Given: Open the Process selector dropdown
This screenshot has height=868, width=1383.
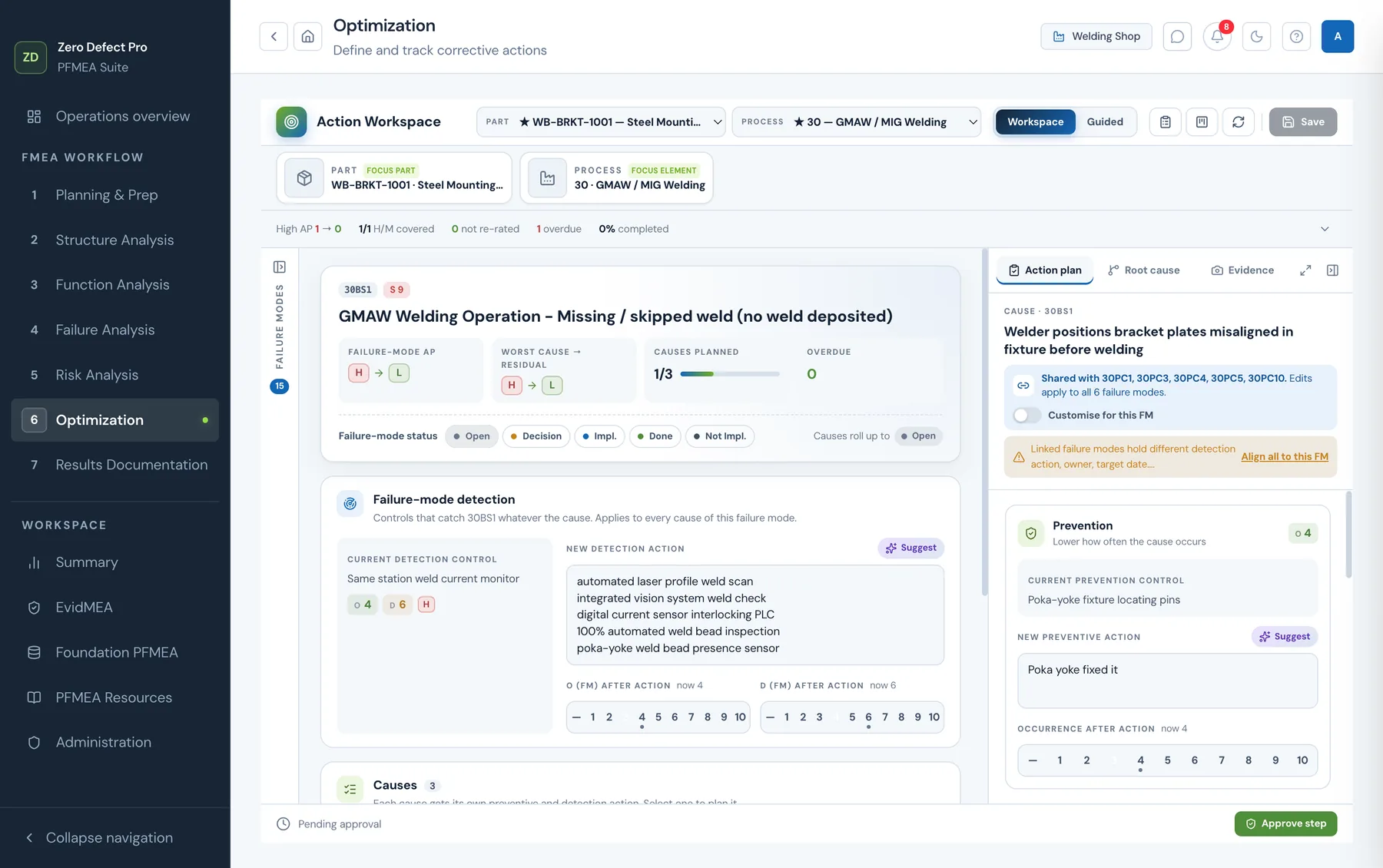Looking at the screenshot, I should click(x=856, y=122).
